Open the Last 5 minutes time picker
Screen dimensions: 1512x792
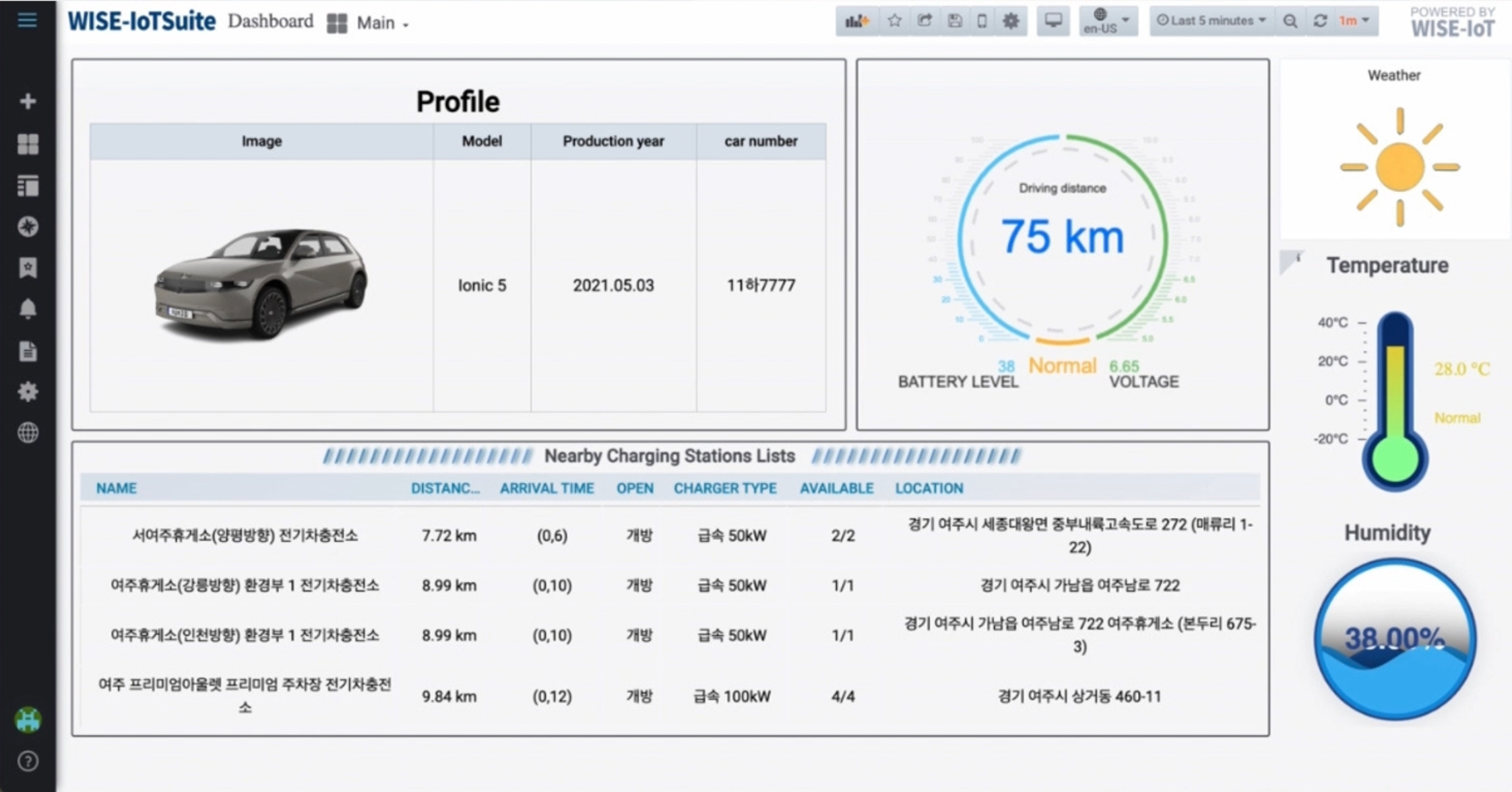[1211, 21]
